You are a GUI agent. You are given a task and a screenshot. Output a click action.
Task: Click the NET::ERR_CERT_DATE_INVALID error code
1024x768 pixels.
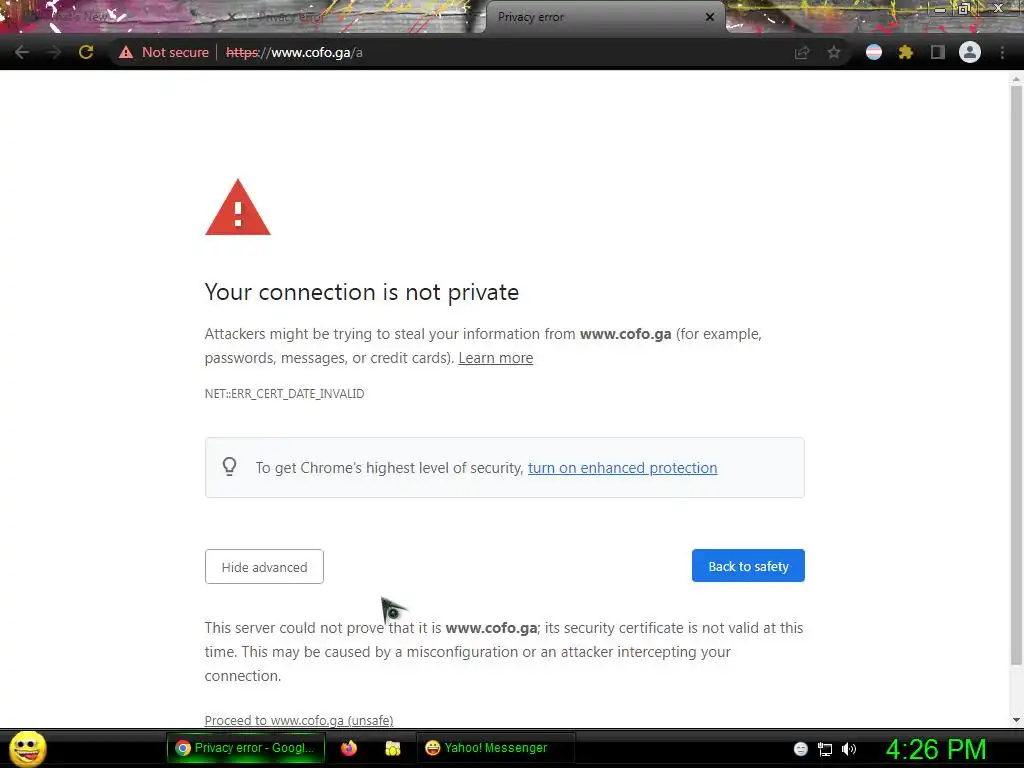click(x=284, y=394)
